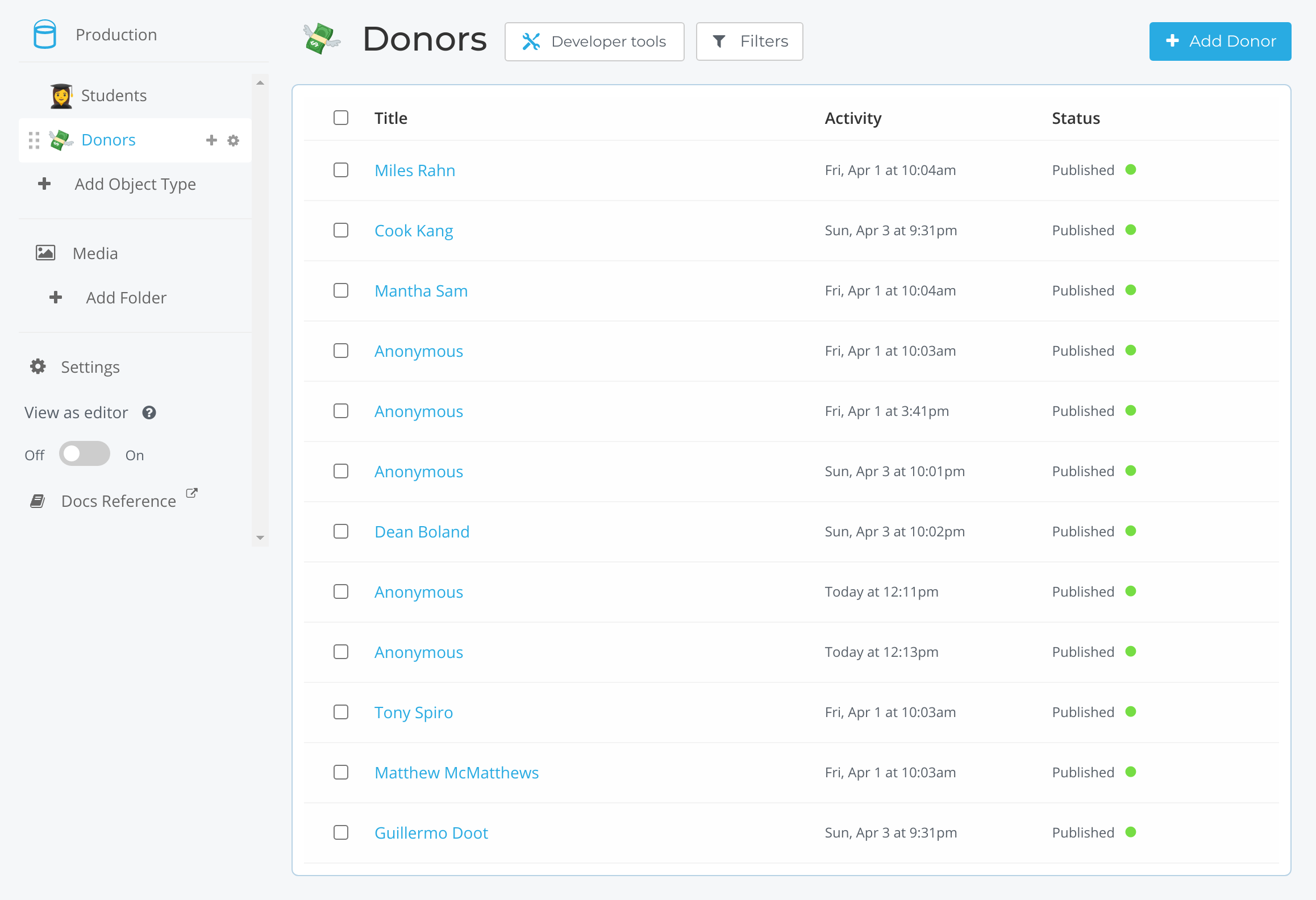Click the Status column header
The width and height of the screenshot is (1316, 900).
(x=1076, y=118)
